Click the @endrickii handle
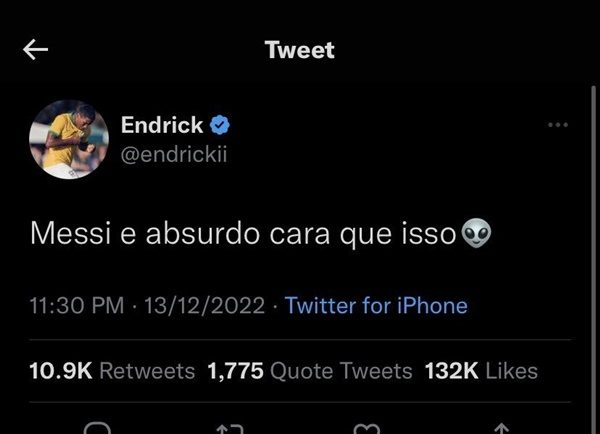Screen dimensions: 600x434 [x=174, y=155]
